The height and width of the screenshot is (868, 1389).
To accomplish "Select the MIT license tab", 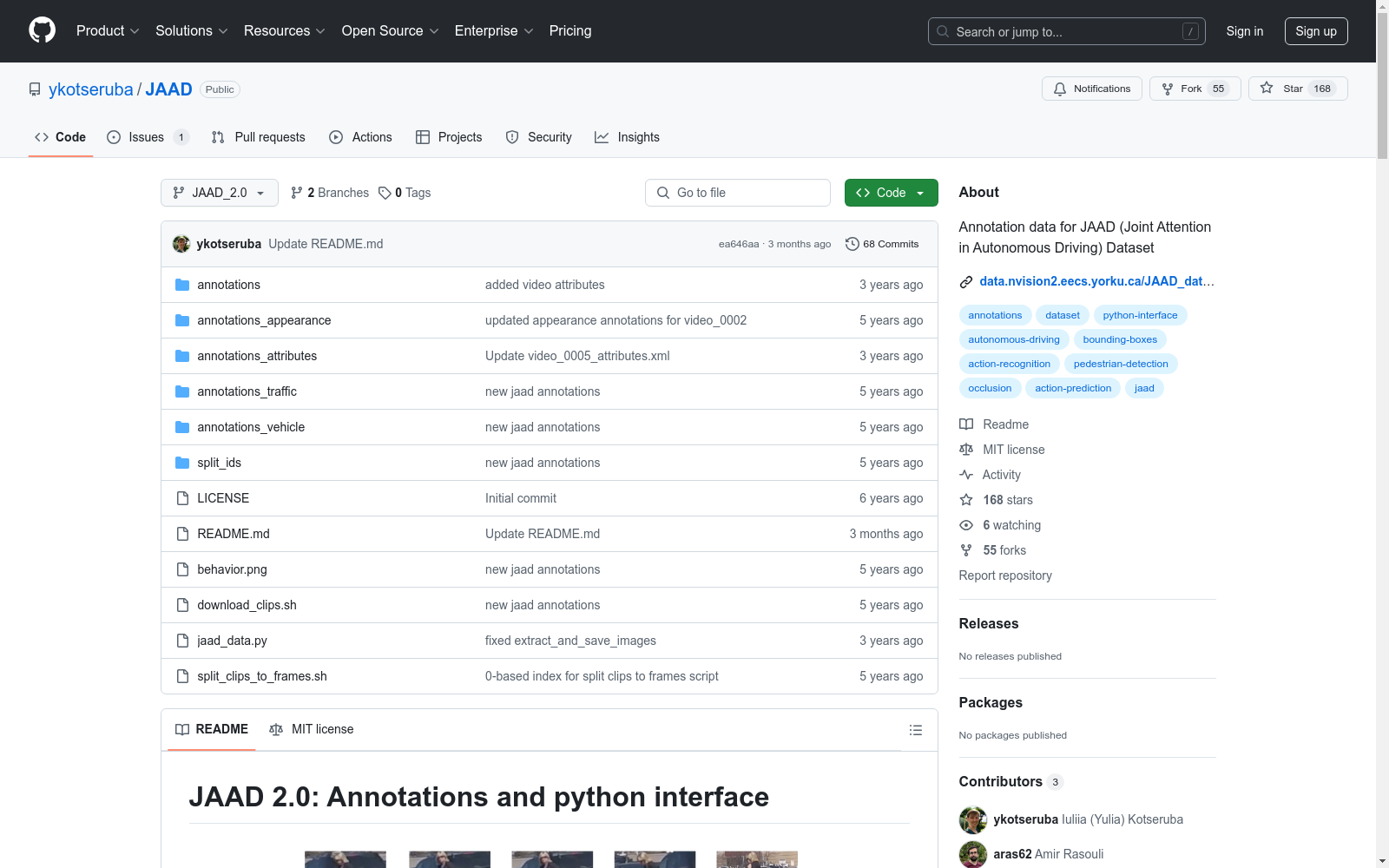I will point(312,729).
